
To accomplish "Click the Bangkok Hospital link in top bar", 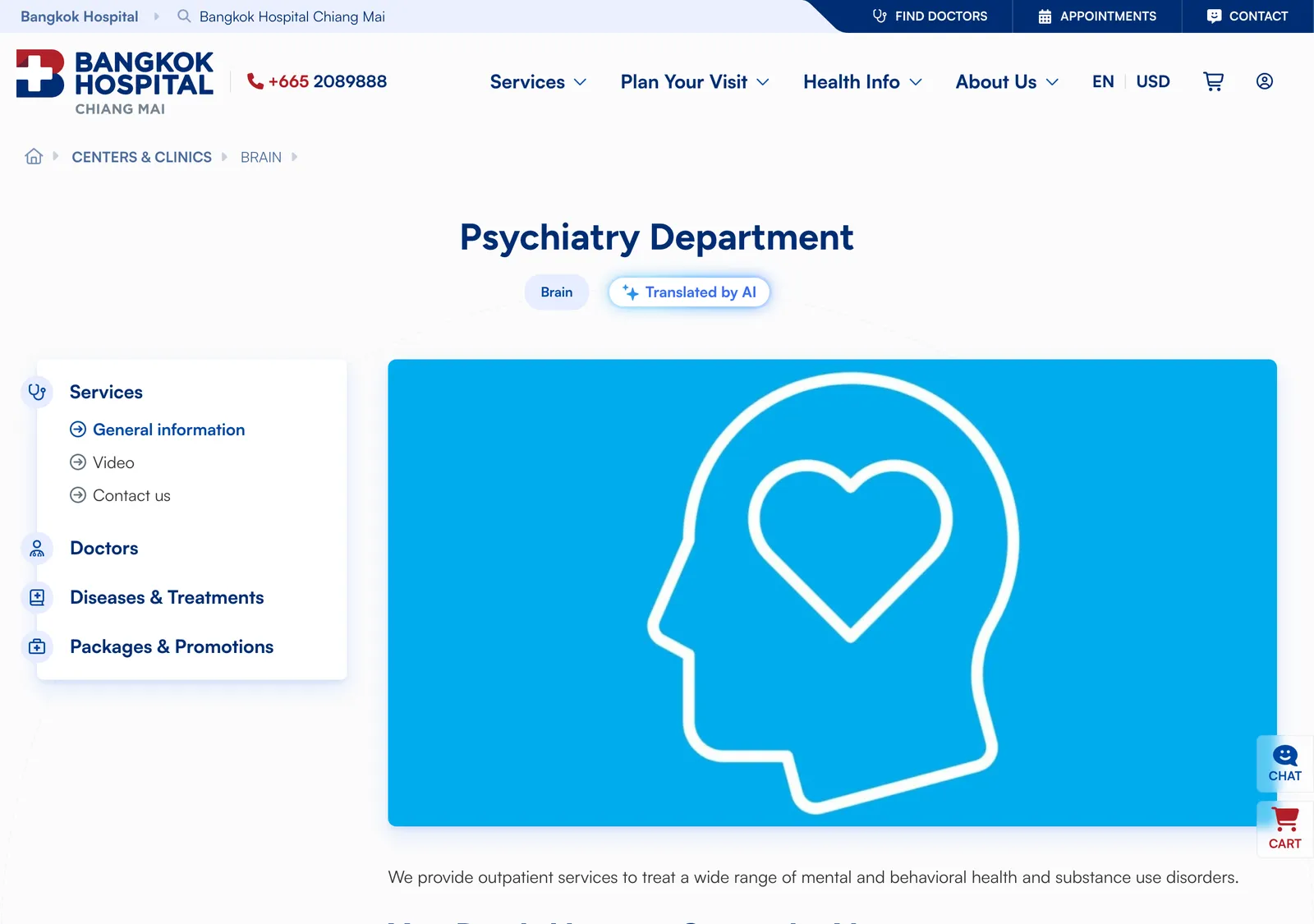I will click(x=80, y=16).
